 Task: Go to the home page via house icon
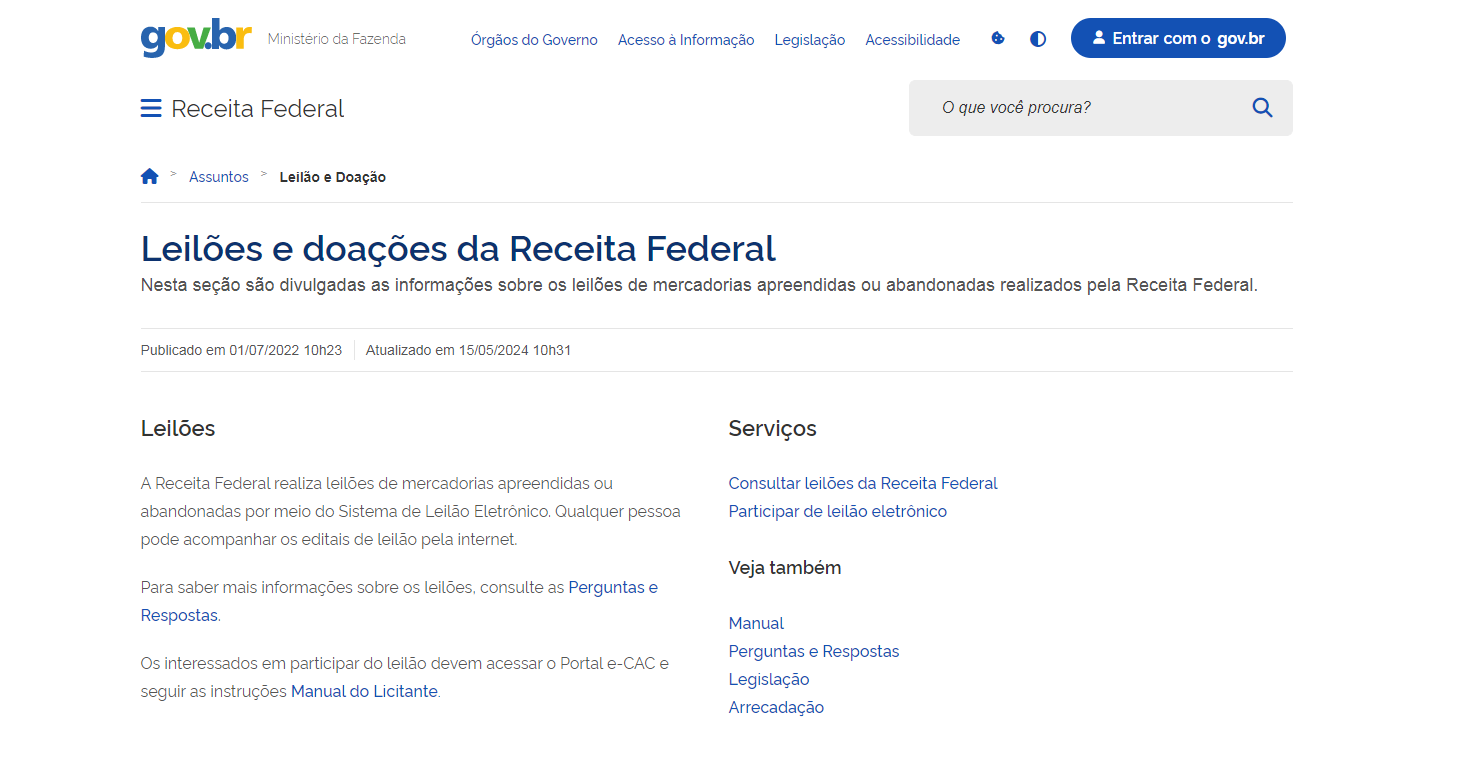(x=150, y=177)
